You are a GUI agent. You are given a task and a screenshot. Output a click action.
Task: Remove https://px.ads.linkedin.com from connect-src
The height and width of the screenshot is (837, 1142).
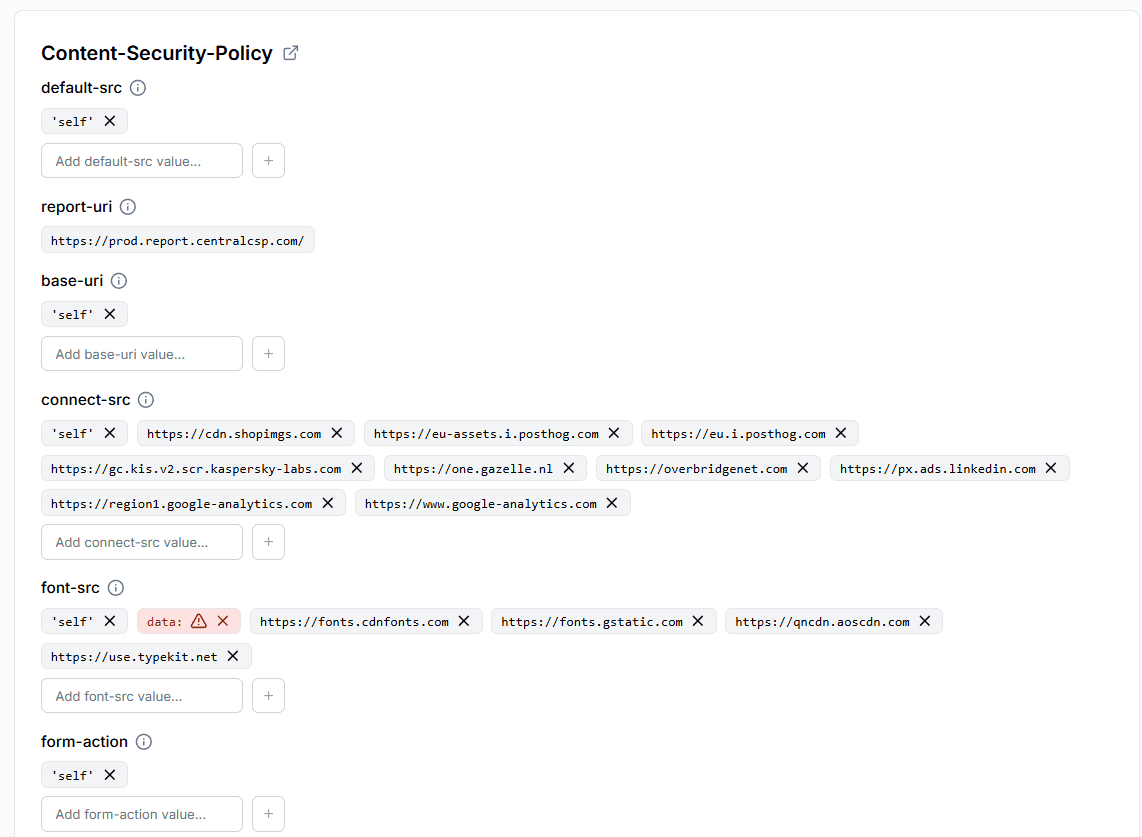[1050, 467]
